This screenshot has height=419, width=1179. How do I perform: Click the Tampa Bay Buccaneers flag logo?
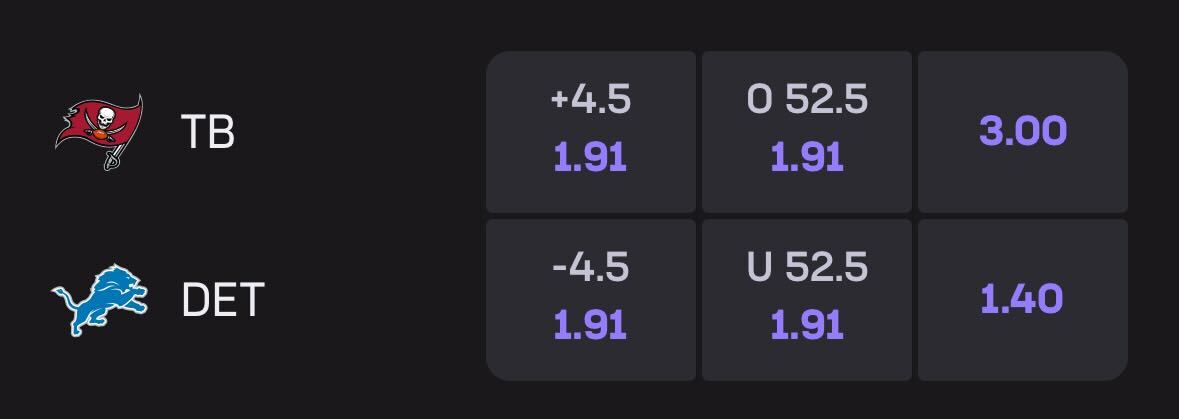98,131
